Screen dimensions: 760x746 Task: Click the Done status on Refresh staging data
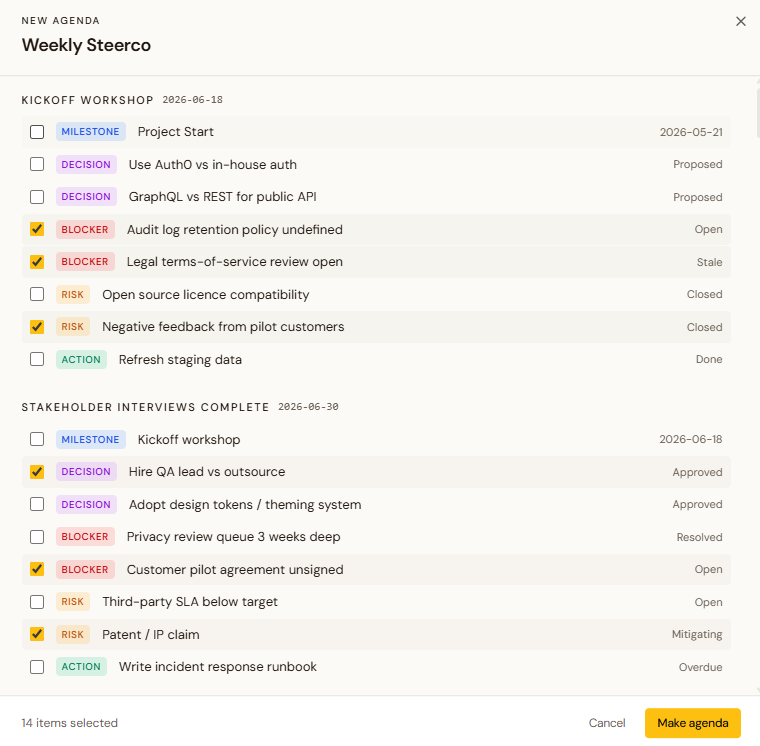coord(709,359)
